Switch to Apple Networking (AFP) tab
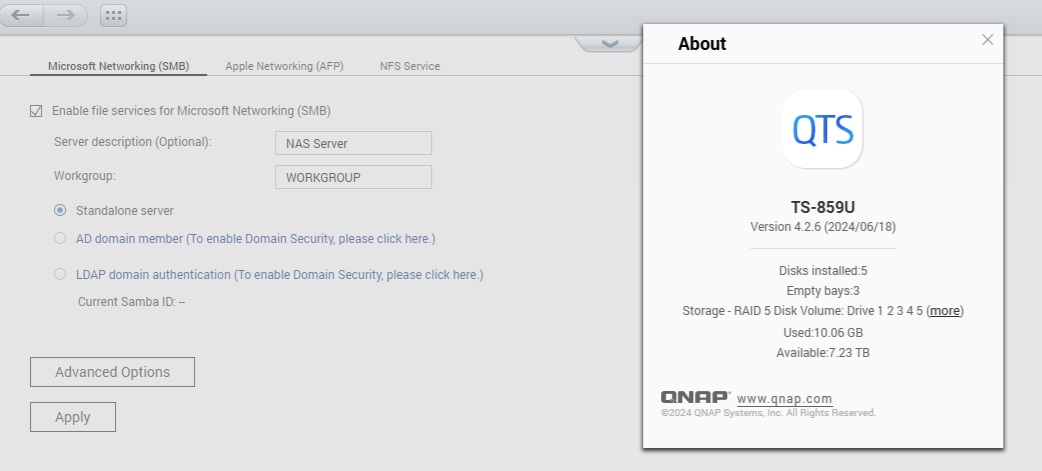1042x471 pixels. coord(284,66)
